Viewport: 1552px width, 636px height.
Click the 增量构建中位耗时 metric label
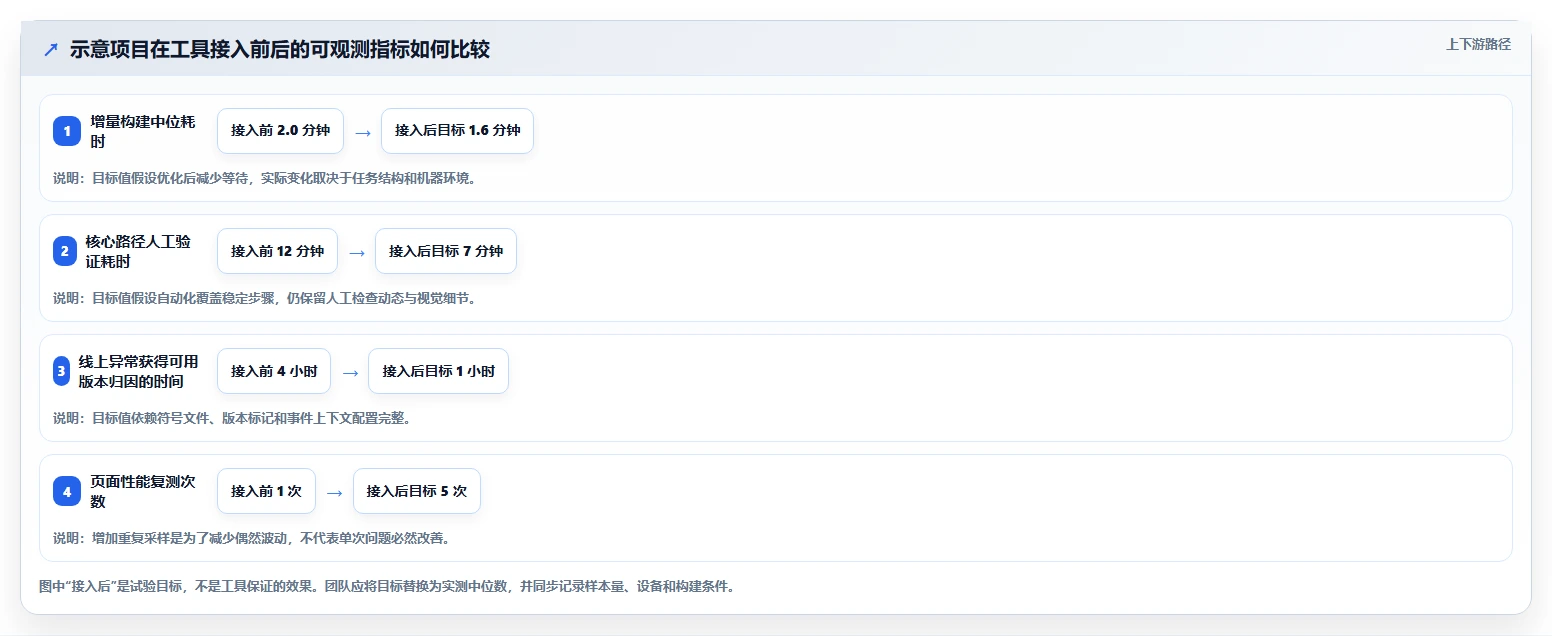click(x=143, y=131)
